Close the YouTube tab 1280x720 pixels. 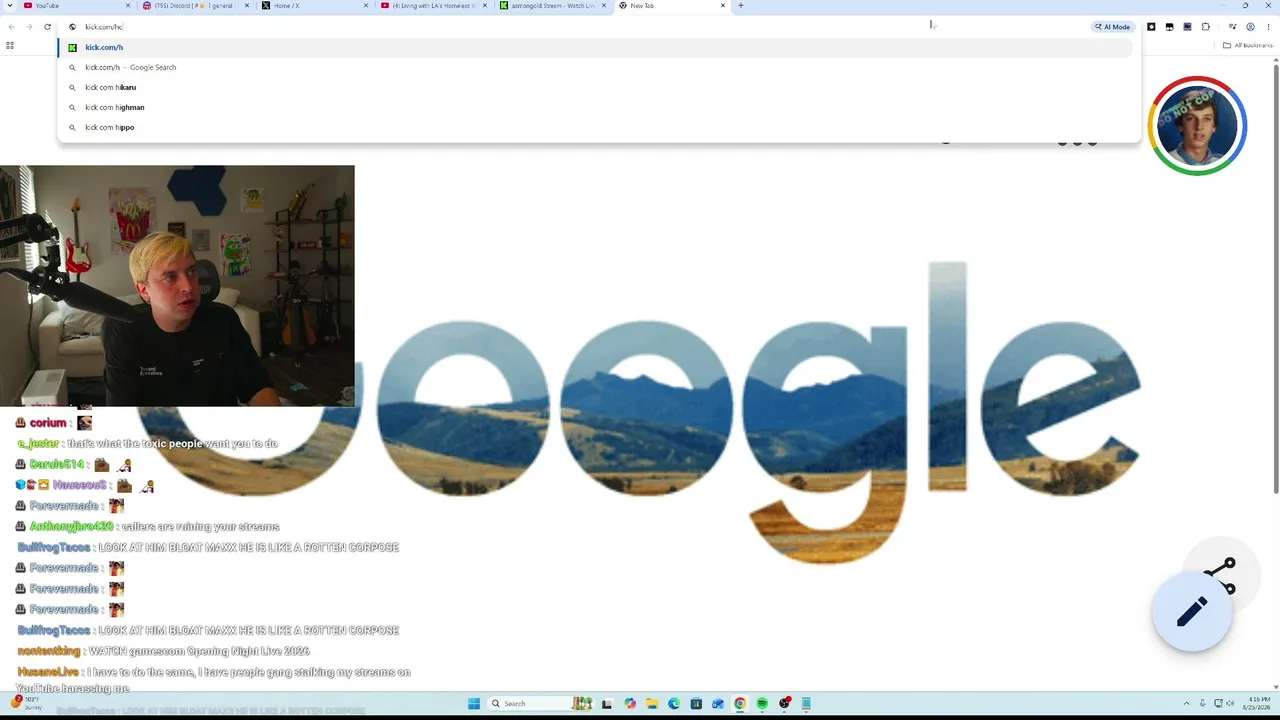point(128,6)
